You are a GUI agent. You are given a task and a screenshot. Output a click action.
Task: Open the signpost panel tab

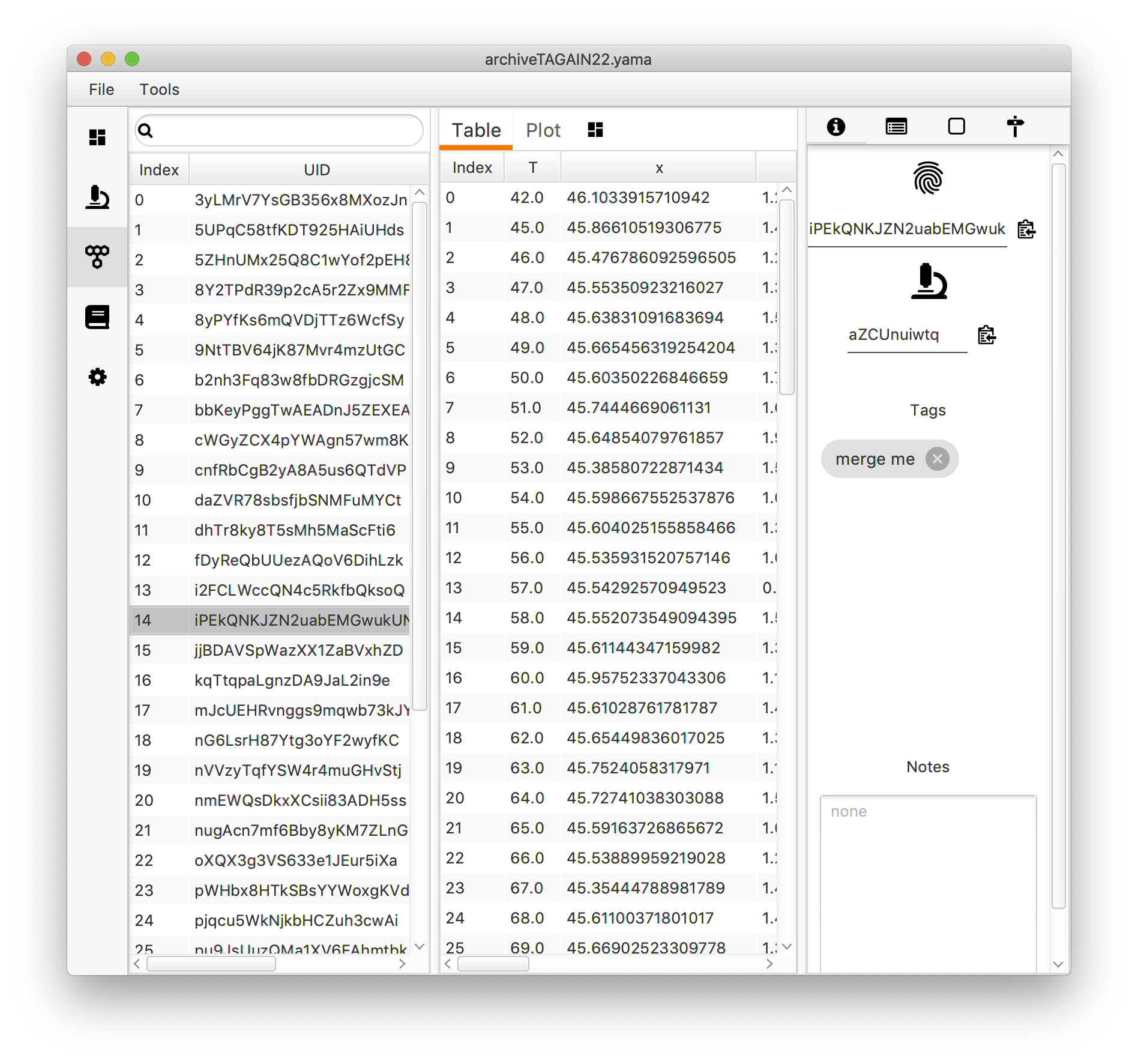point(1015,127)
